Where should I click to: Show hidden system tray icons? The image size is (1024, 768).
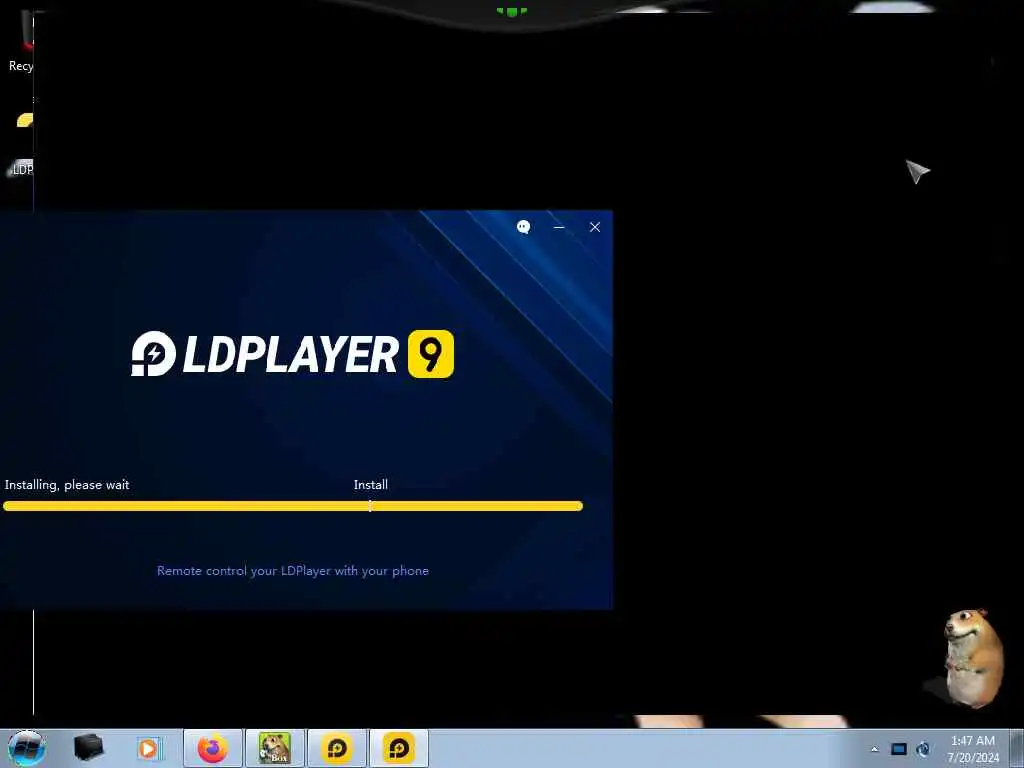click(874, 749)
